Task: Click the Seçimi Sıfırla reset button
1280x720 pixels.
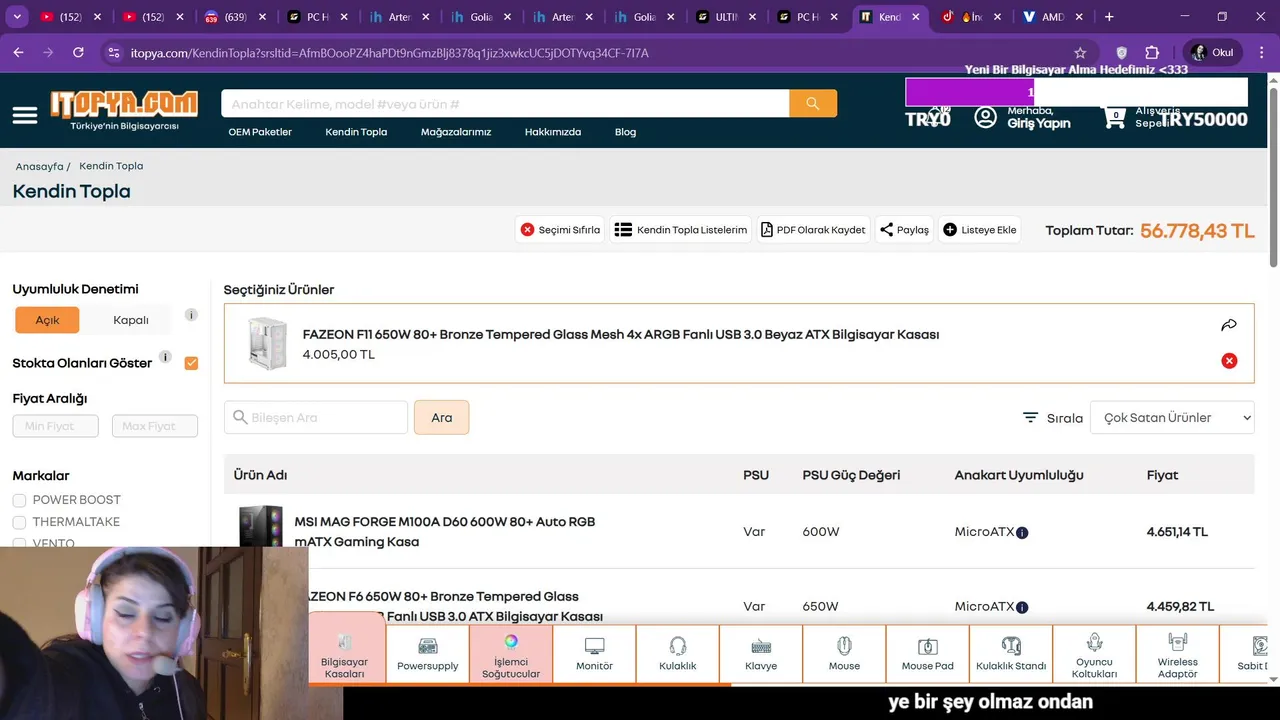Action: tap(560, 229)
